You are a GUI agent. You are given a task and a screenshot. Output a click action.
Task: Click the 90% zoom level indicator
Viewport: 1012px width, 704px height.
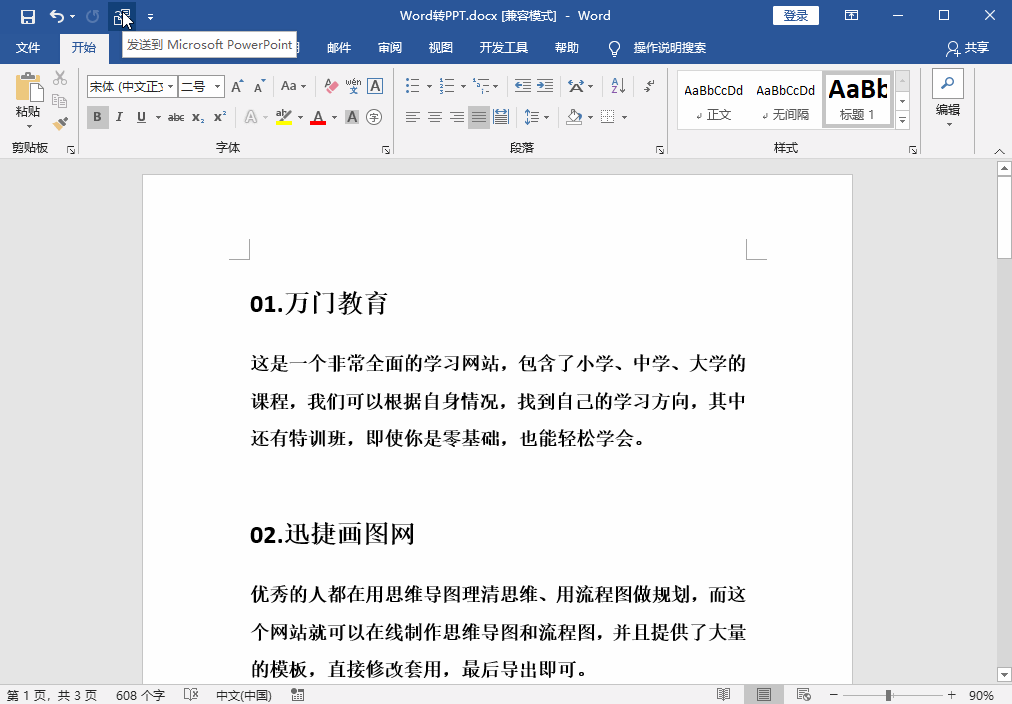click(981, 695)
